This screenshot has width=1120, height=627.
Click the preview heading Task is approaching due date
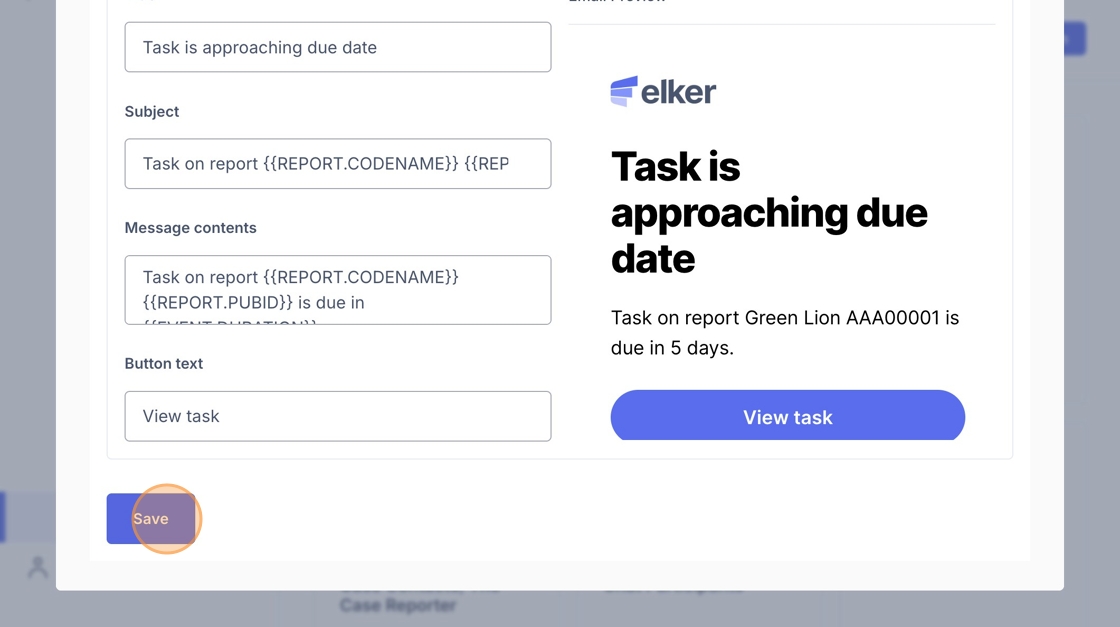[769, 212]
